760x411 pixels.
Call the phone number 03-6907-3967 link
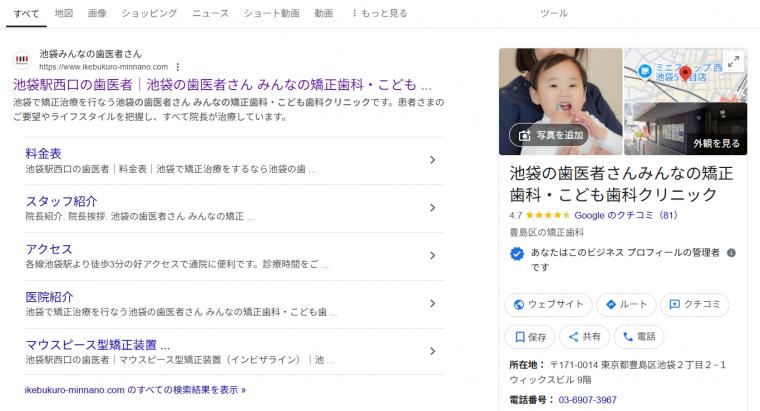point(587,400)
